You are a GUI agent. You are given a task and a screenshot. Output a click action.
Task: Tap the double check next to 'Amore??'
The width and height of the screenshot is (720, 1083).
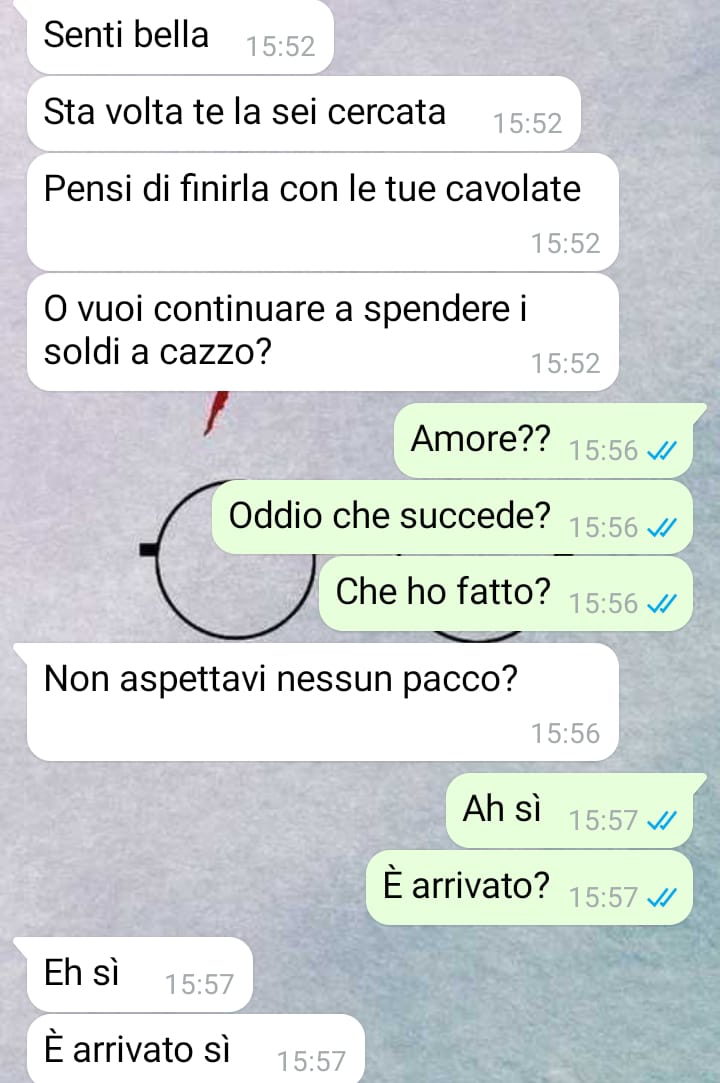click(661, 451)
